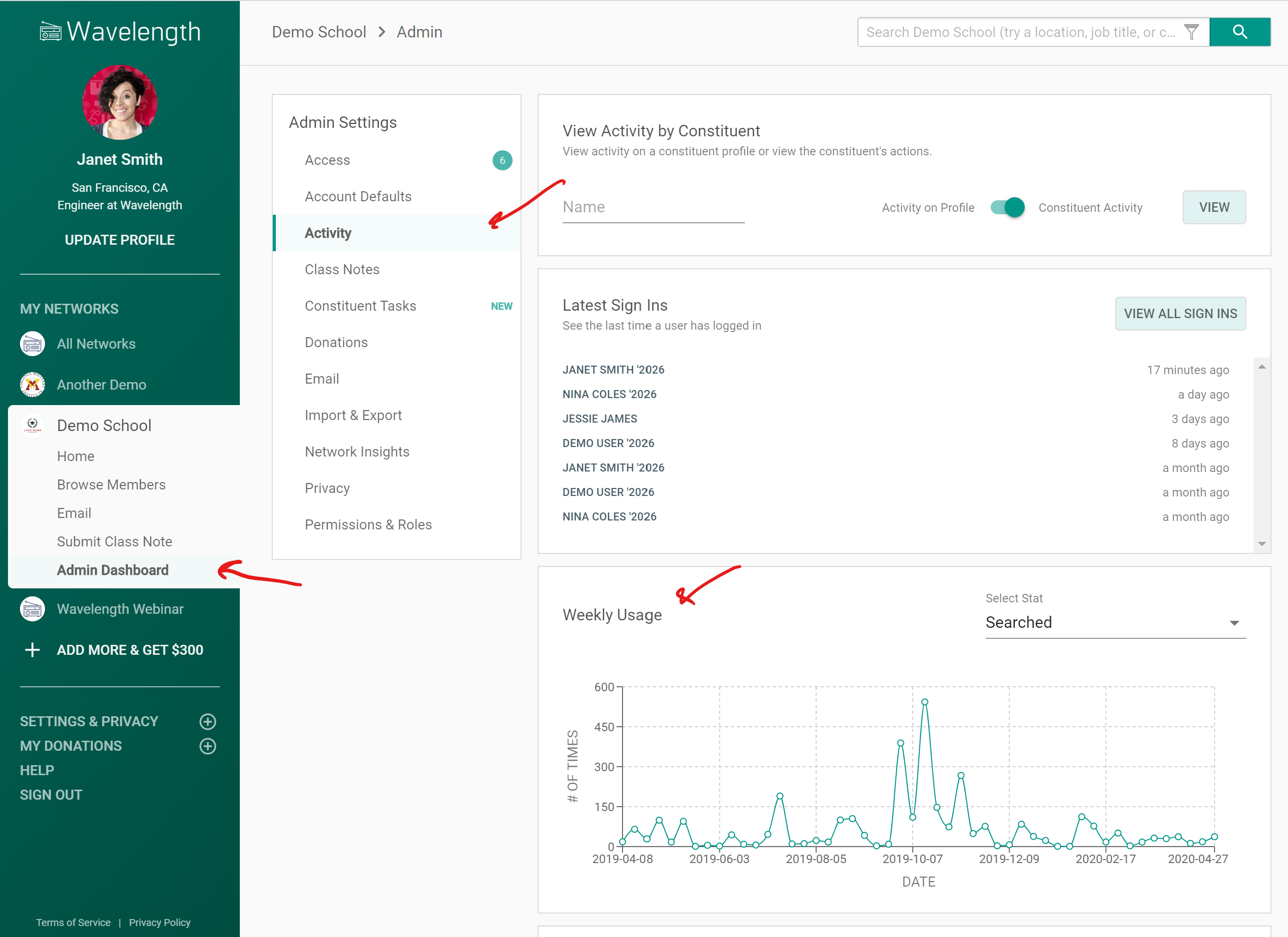
Task: Click the UPDATE PROFILE button
Action: coord(119,240)
